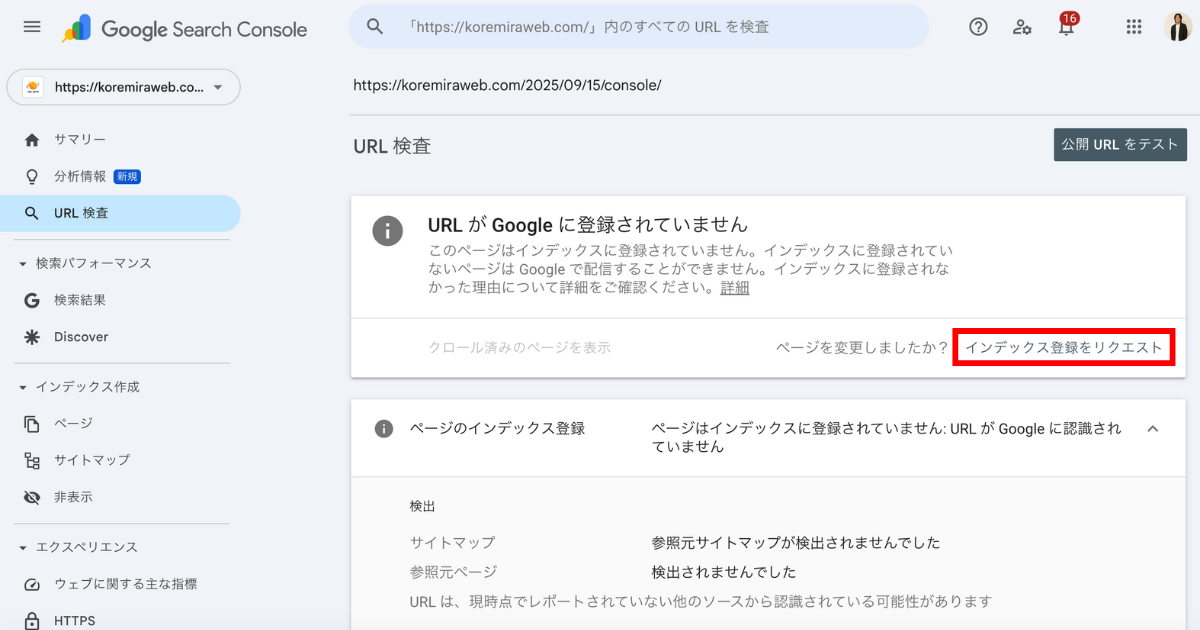Click the 新規 badge next to 分析情報
The image size is (1200, 630).
[x=127, y=177]
